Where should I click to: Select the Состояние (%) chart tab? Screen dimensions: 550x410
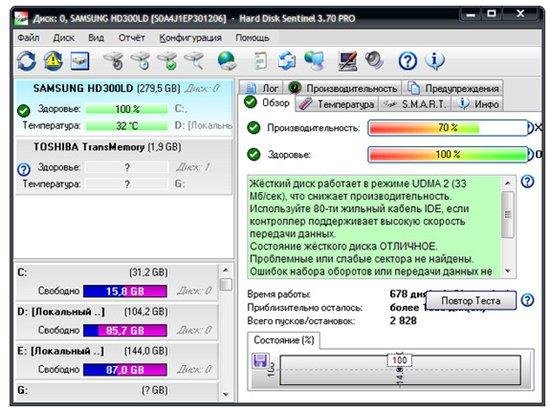284,340
